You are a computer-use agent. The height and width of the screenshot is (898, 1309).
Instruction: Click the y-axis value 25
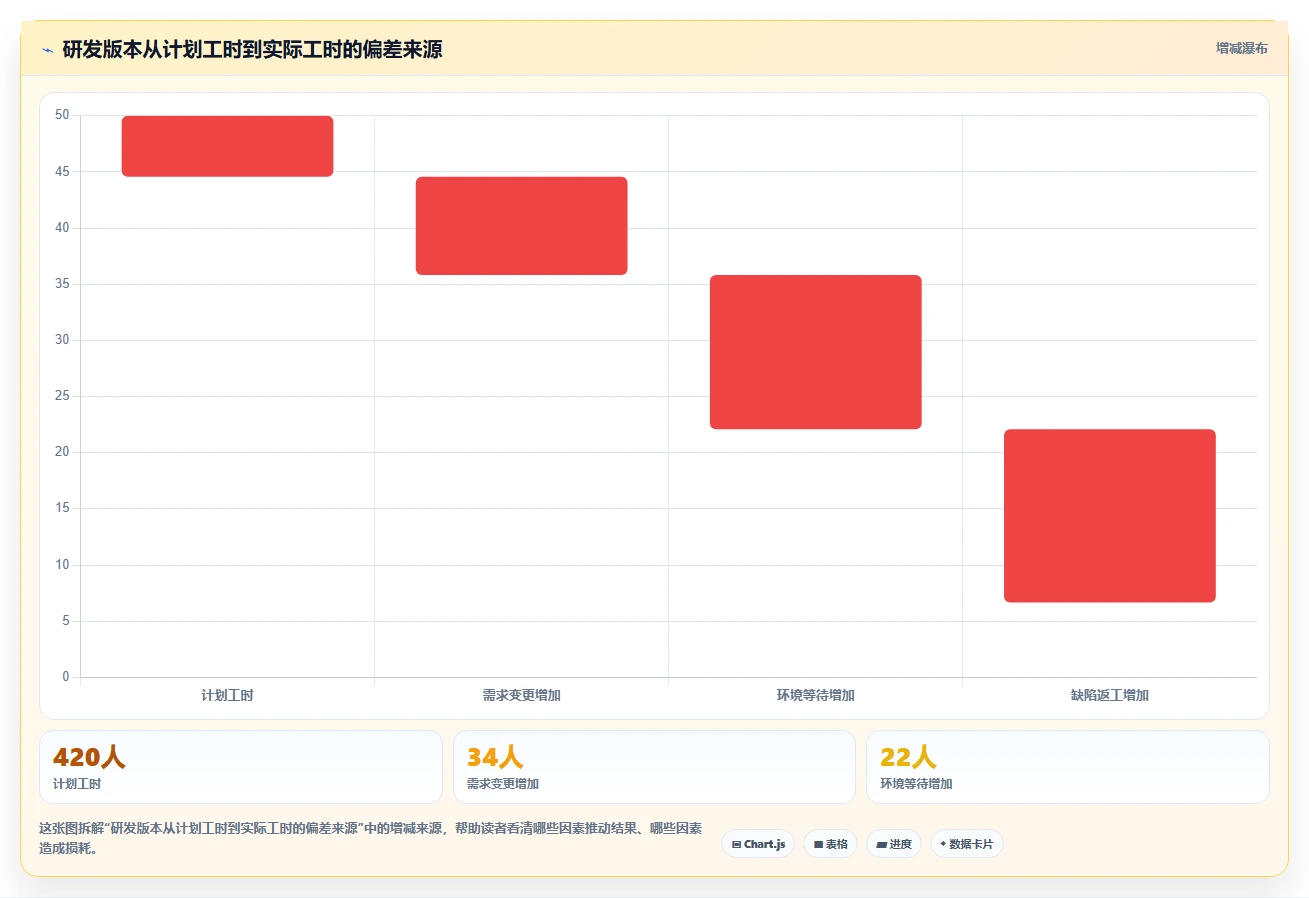point(62,396)
